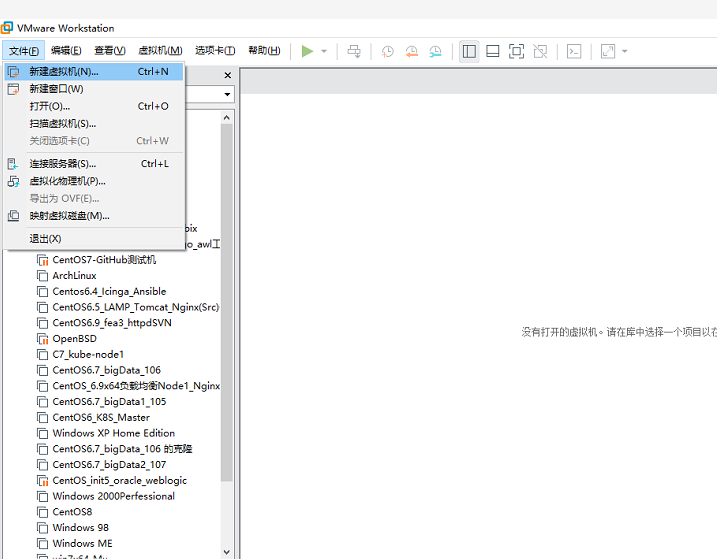Open stretch display dropdown arrow
The width and height of the screenshot is (717, 559).
click(x=625, y=51)
